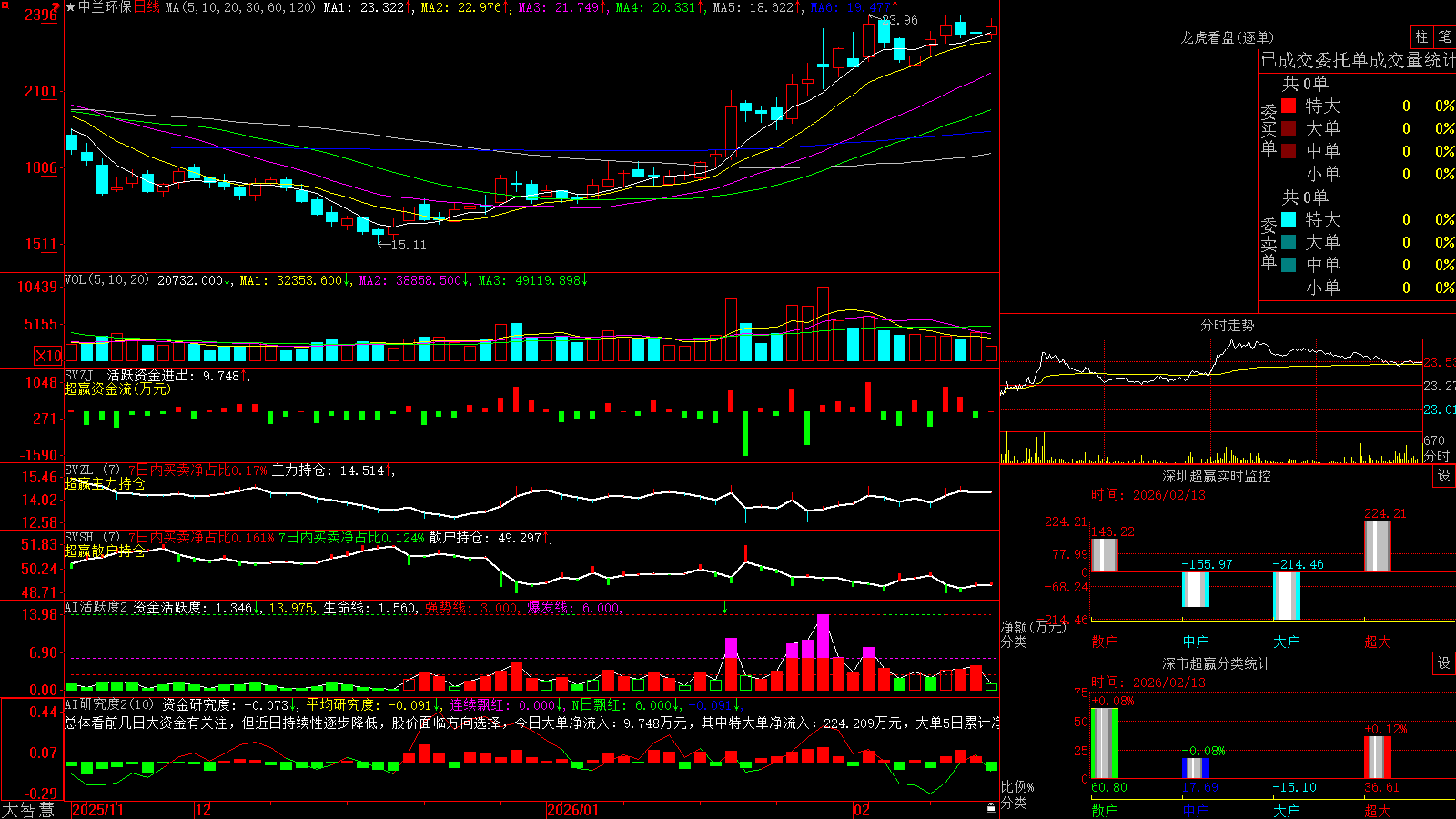Image resolution: width=1456 pixels, height=819 pixels.
Task: Open 设 settings for 深圳超赢实时监控
Action: coord(1444,476)
